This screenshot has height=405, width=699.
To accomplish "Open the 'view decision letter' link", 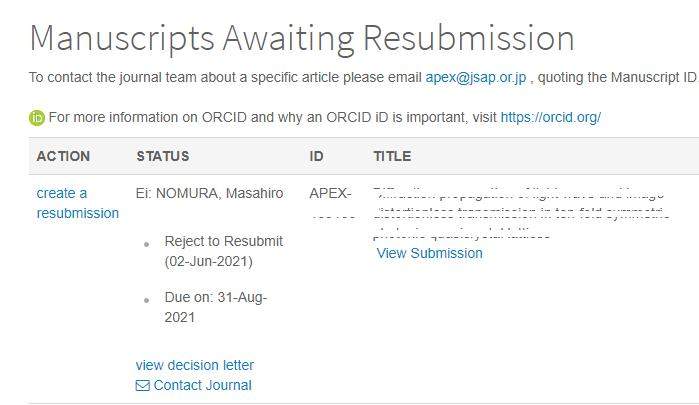I will 195,365.
